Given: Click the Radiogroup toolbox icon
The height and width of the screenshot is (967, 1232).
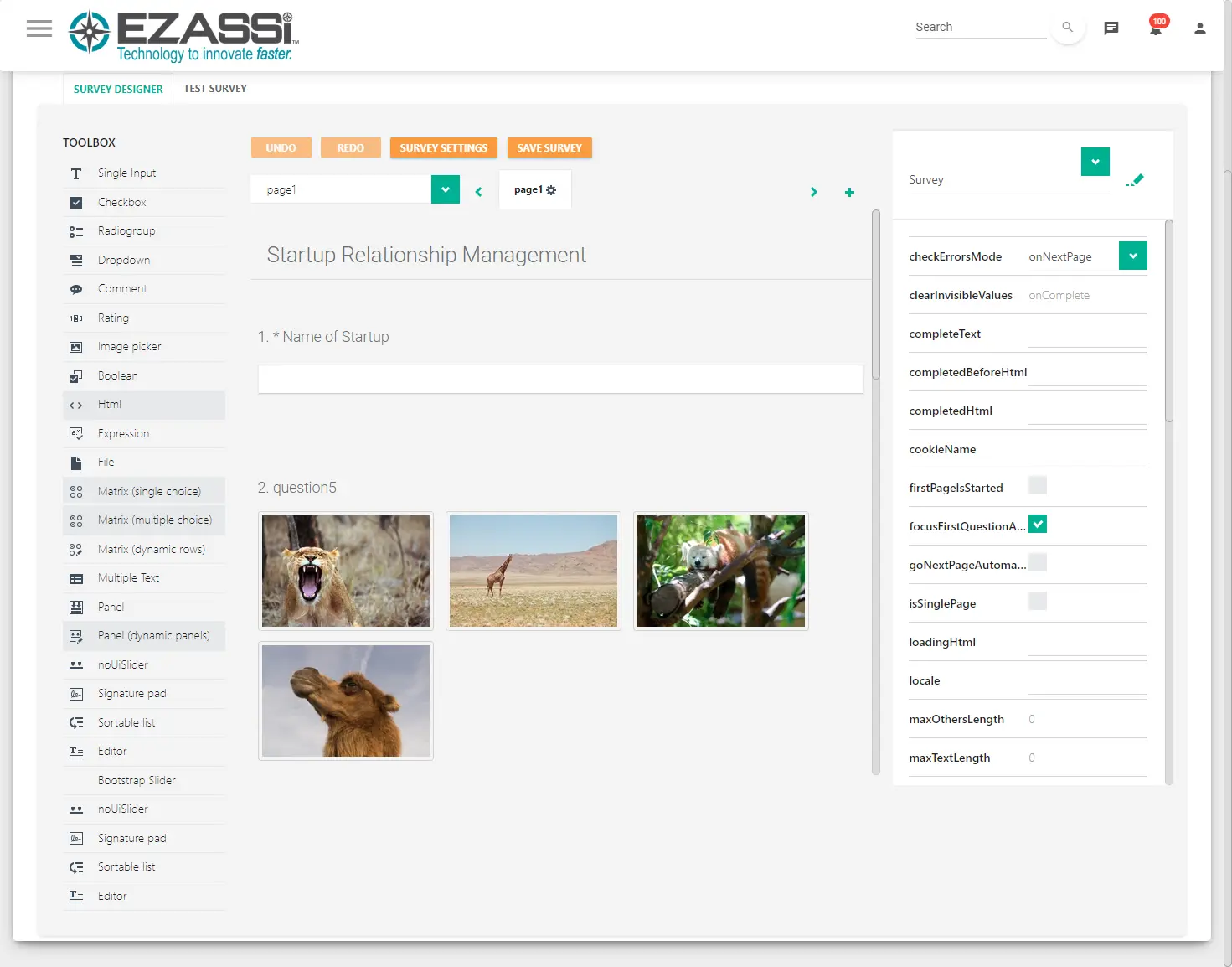Looking at the screenshot, I should tap(76, 231).
